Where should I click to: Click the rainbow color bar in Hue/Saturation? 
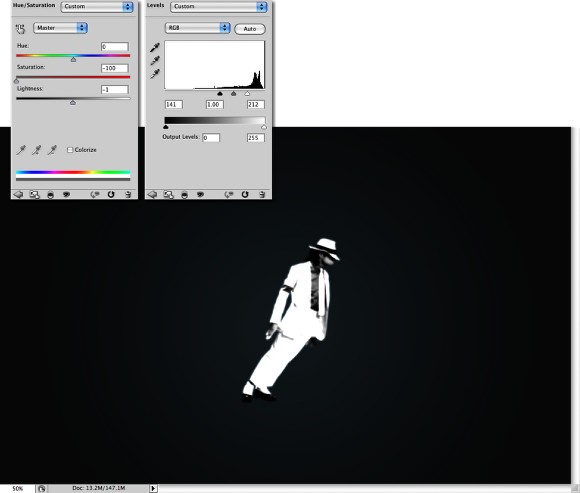pyautogui.click(x=73, y=172)
